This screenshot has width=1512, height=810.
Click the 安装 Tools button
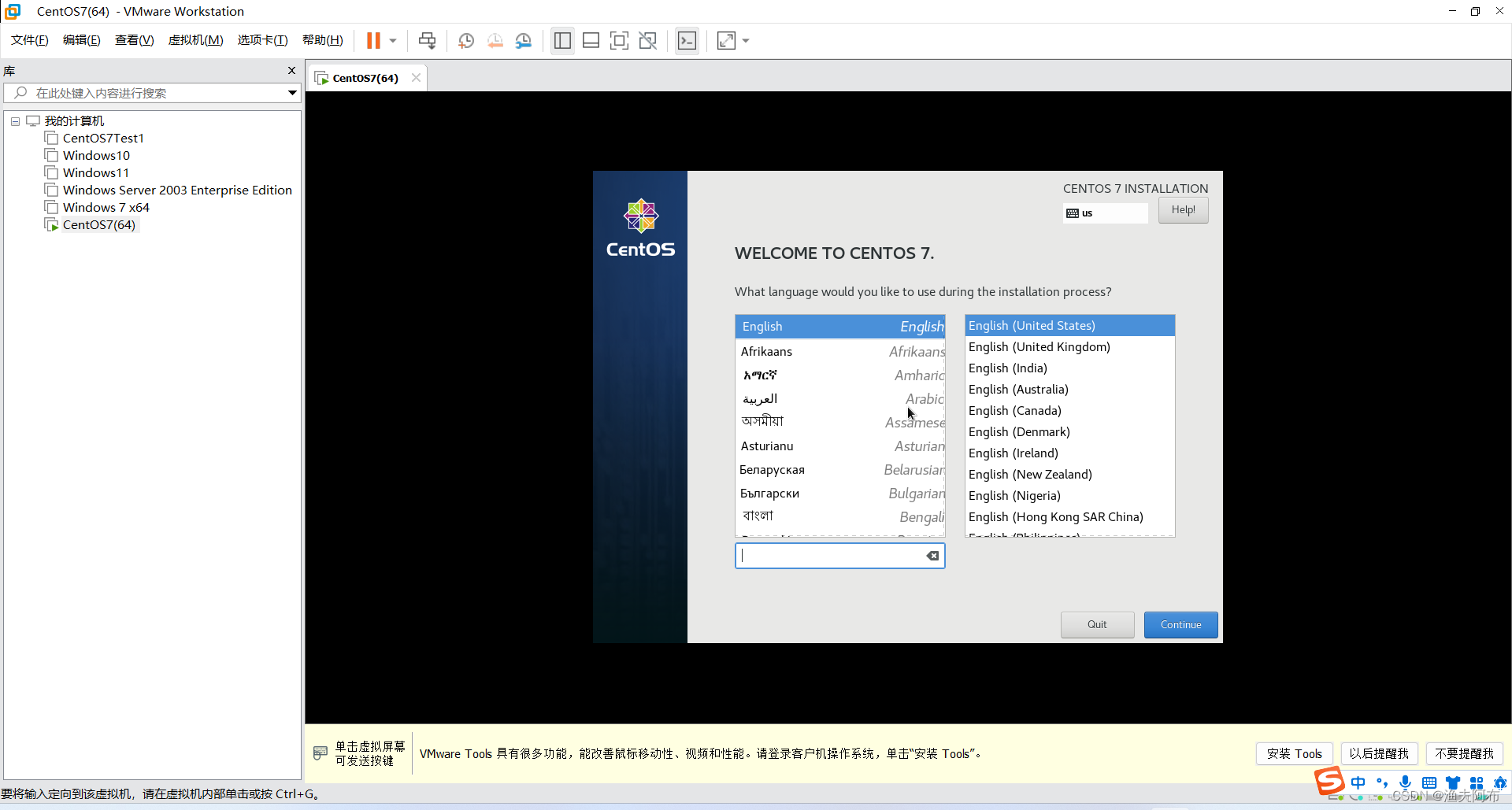pyautogui.click(x=1294, y=753)
